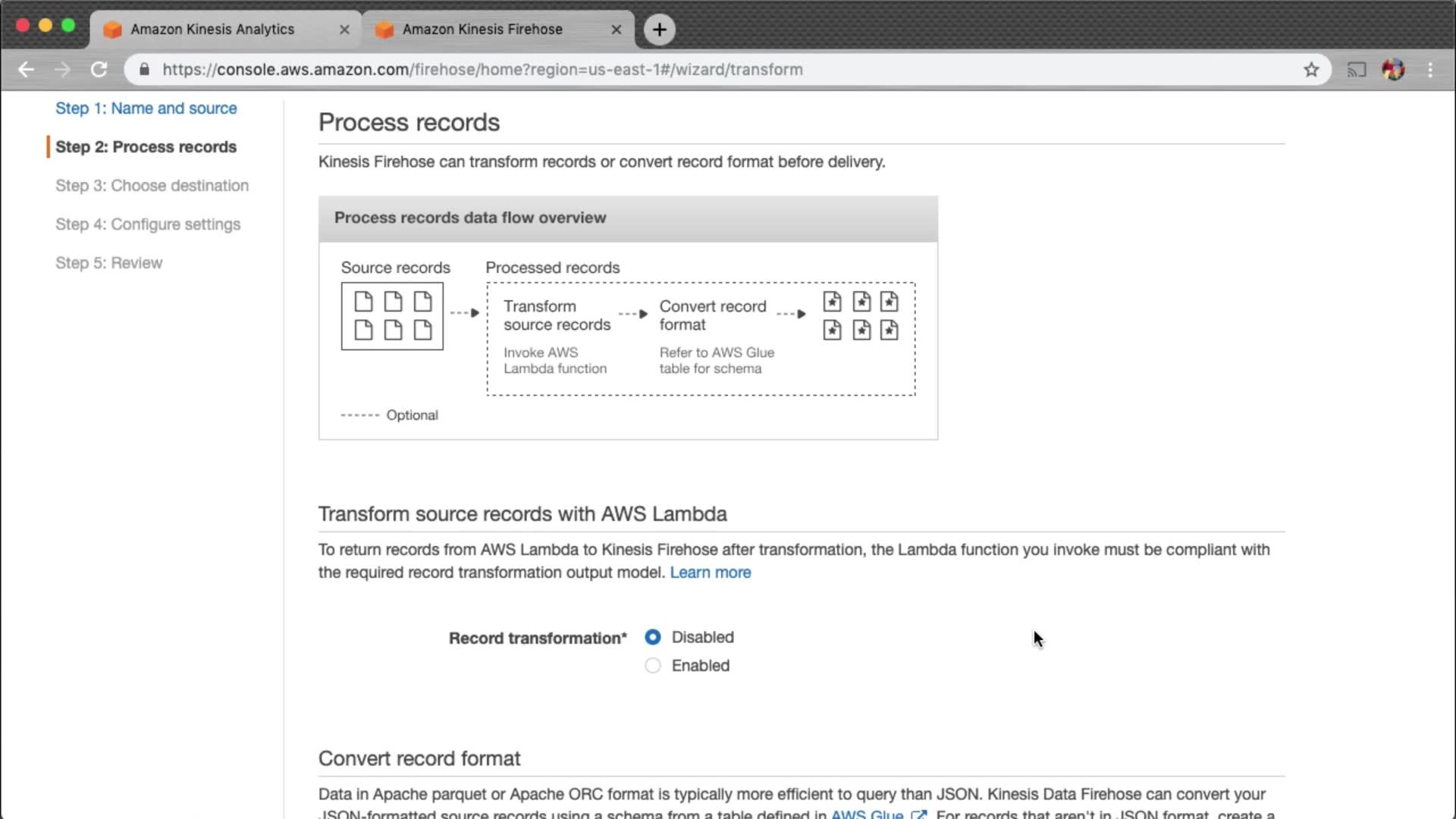Close the Amazon Kinesis Analytics tab
1456x819 pixels.
[344, 30]
